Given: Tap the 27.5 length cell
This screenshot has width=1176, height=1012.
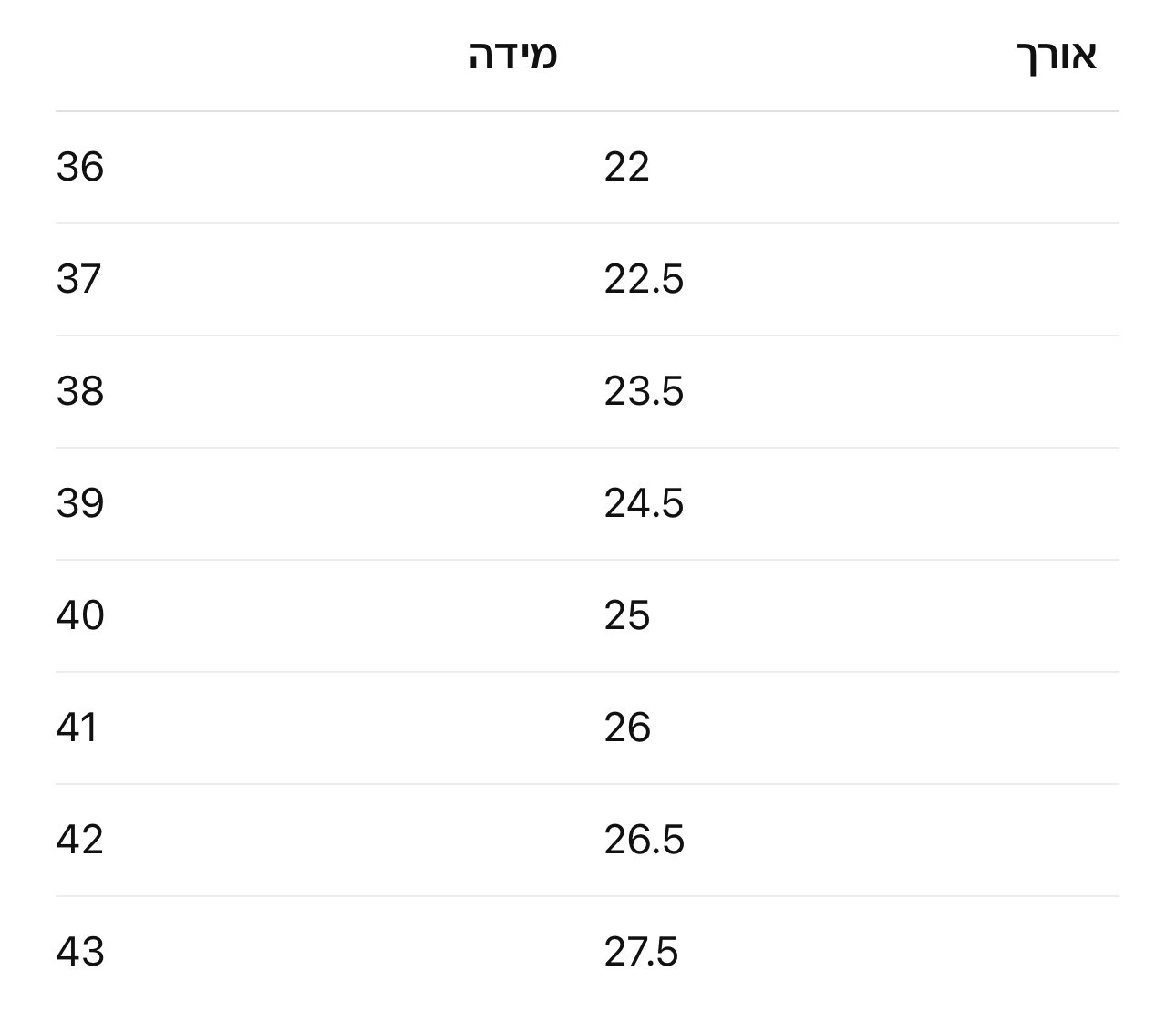Looking at the screenshot, I should pos(641,952).
